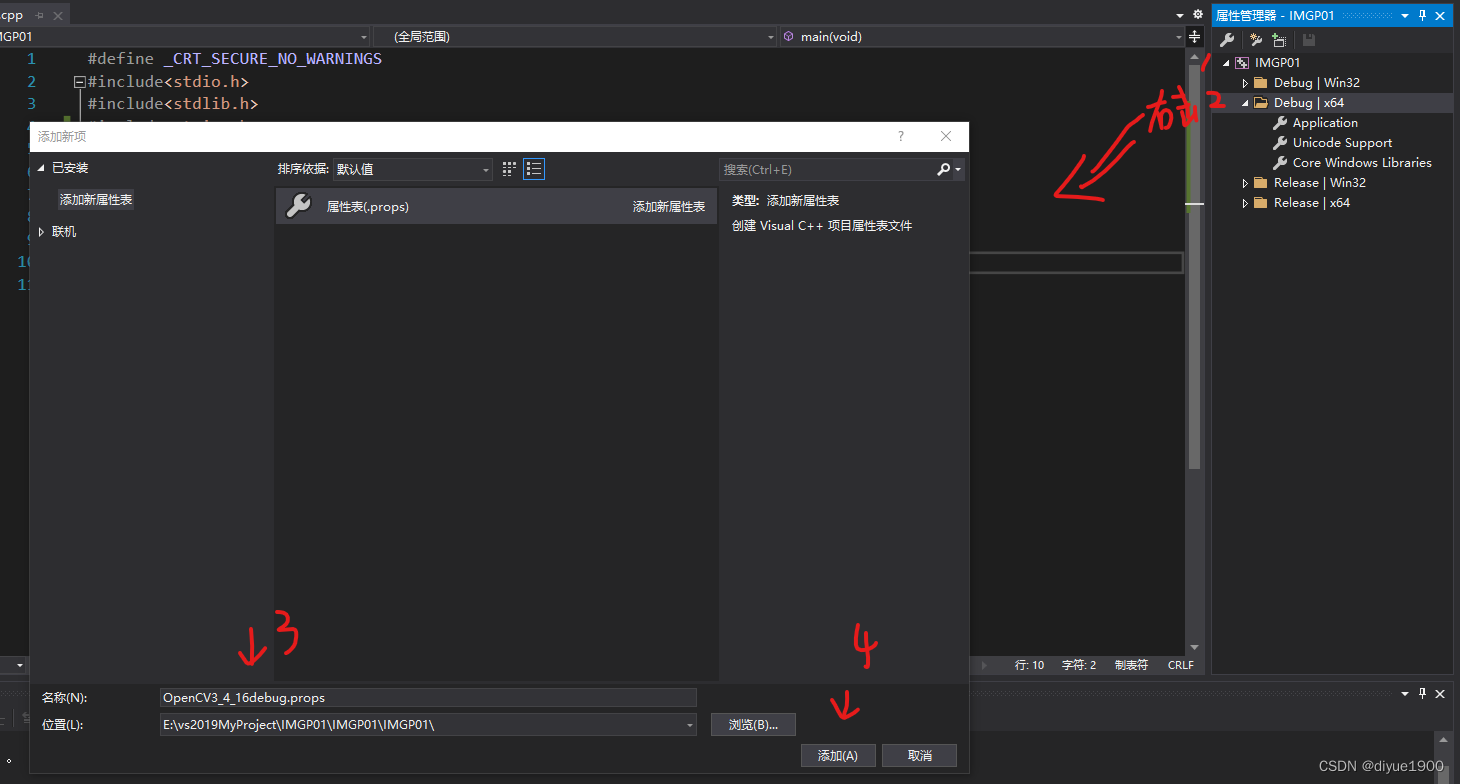The image size is (1460, 784).
Task: Collapse the IMGP01 root node
Action: point(1226,62)
